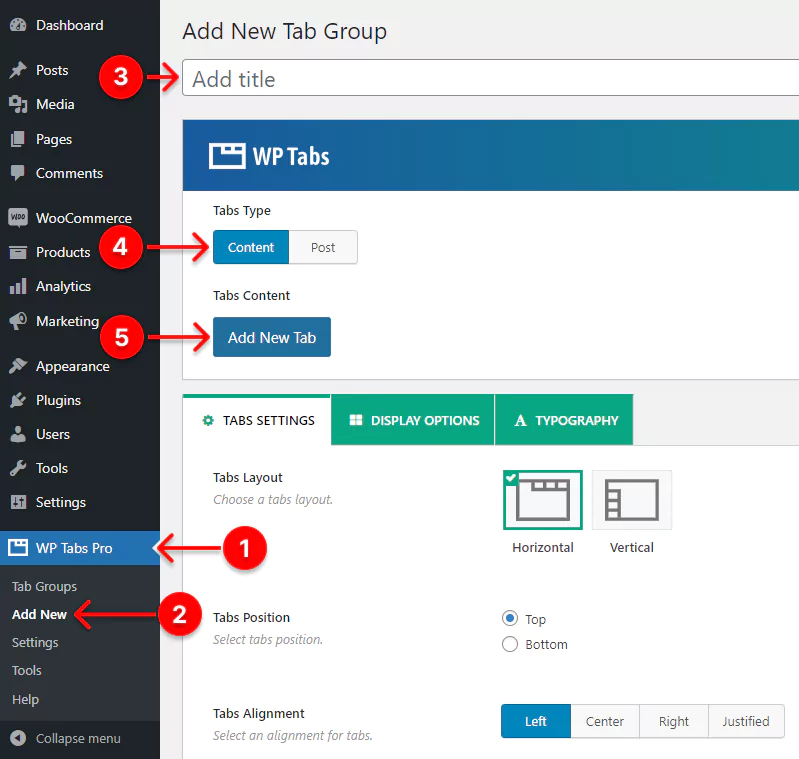Viewport: 799px width, 759px height.
Task: Click the Plugins plug icon
Action: [x=18, y=400]
